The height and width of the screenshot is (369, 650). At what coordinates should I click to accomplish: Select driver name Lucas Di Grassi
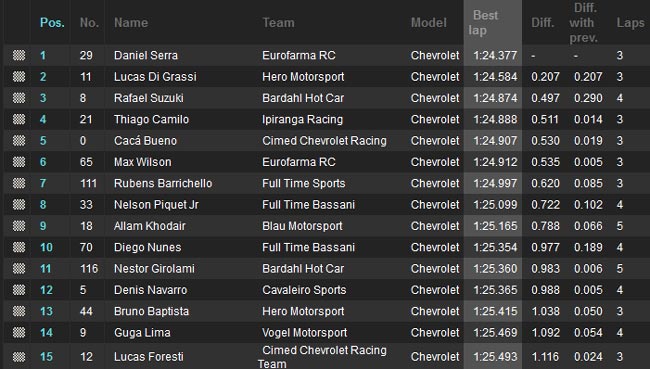click(x=155, y=77)
